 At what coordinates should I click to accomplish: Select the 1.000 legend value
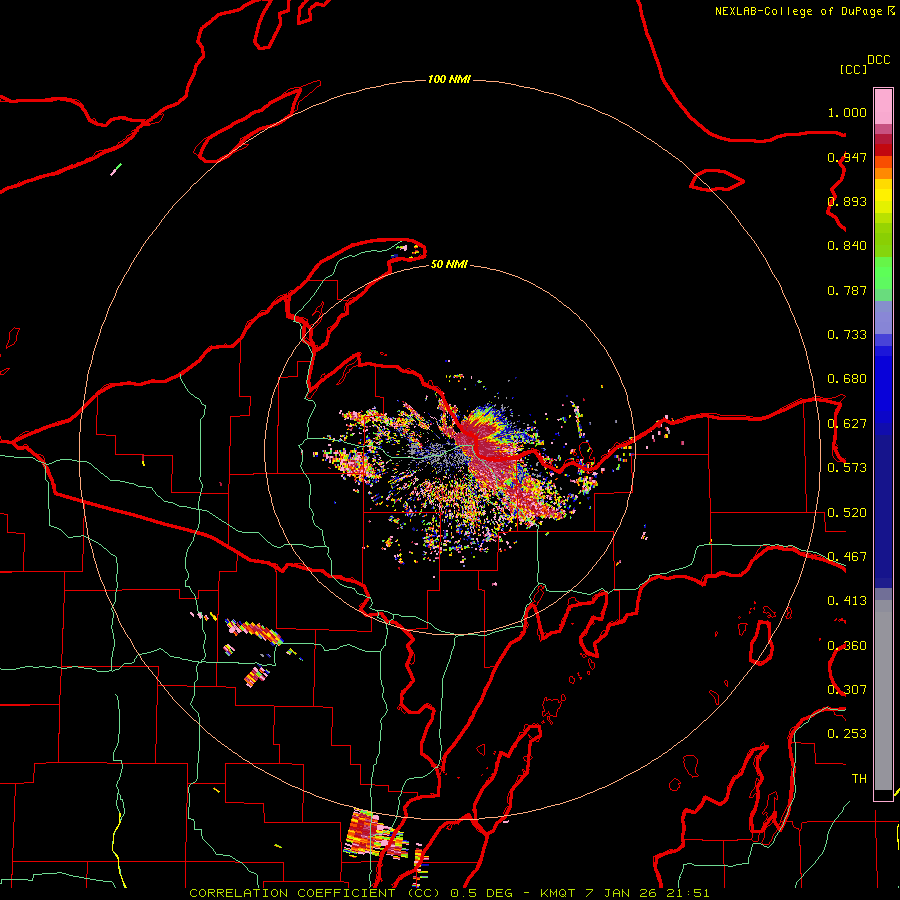coord(847,112)
